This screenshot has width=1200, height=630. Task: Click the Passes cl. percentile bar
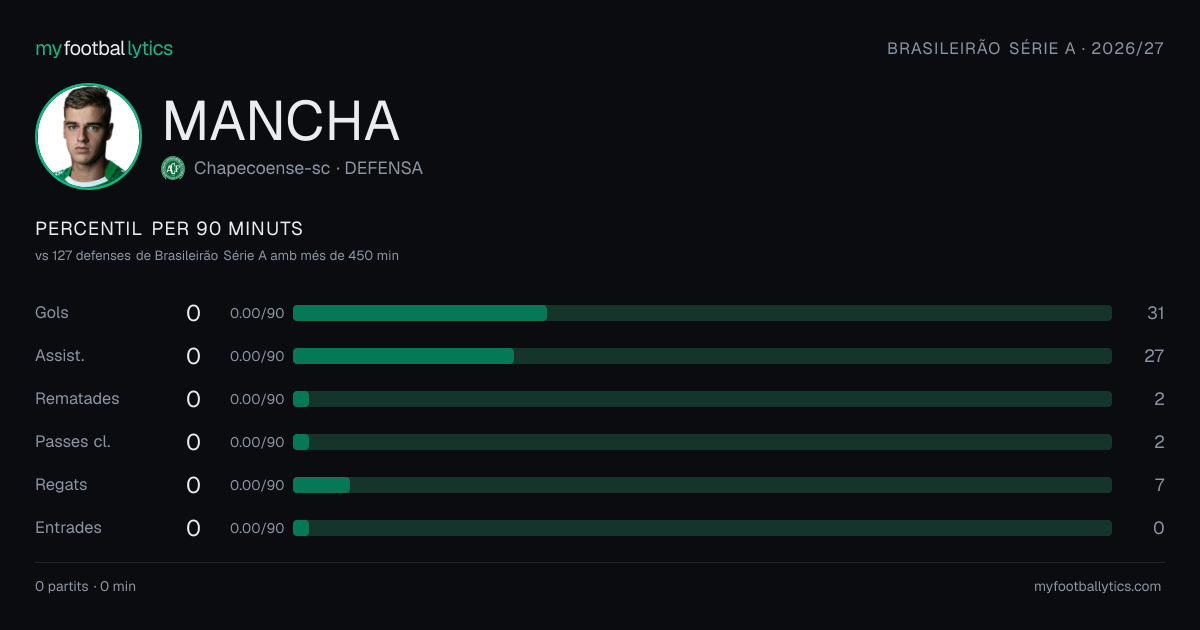702,442
